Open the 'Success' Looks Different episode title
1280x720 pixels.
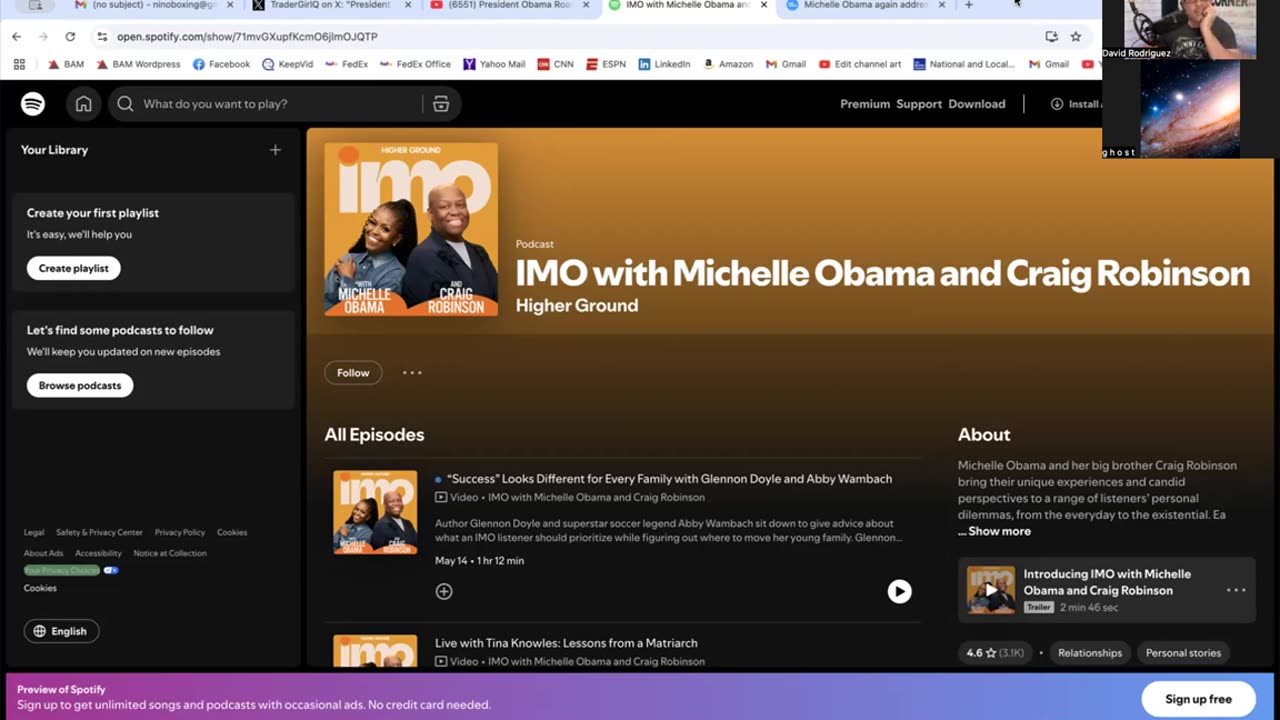pyautogui.click(x=669, y=479)
